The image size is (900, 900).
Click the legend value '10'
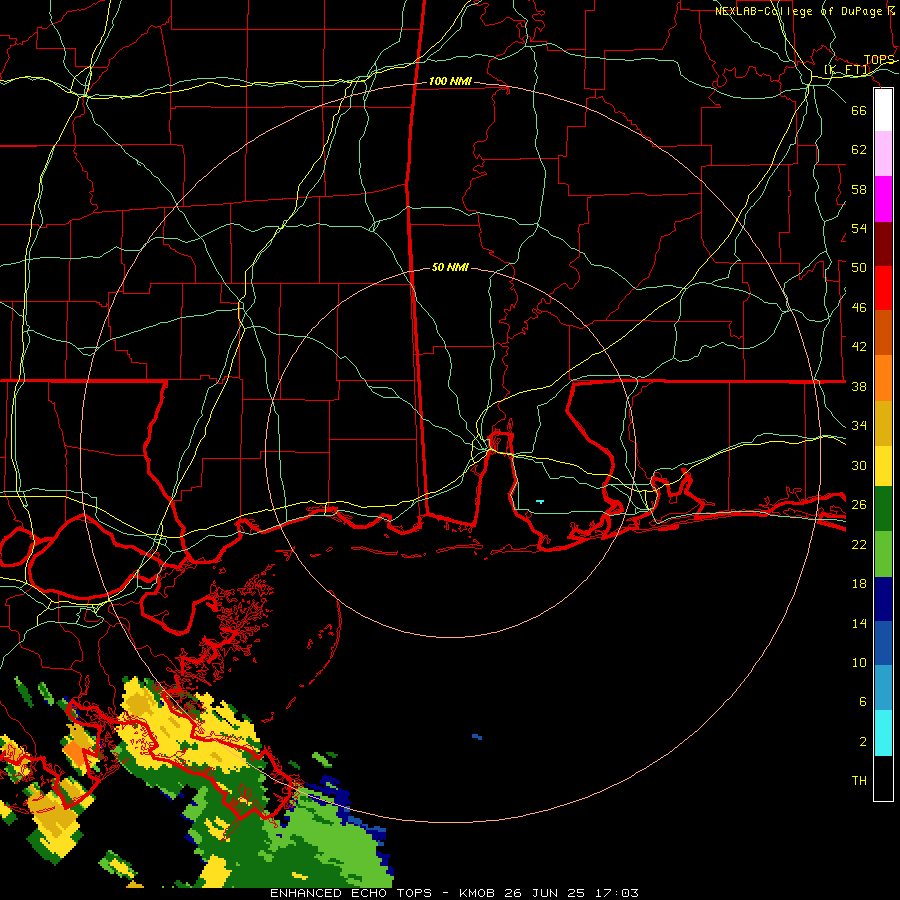click(859, 662)
